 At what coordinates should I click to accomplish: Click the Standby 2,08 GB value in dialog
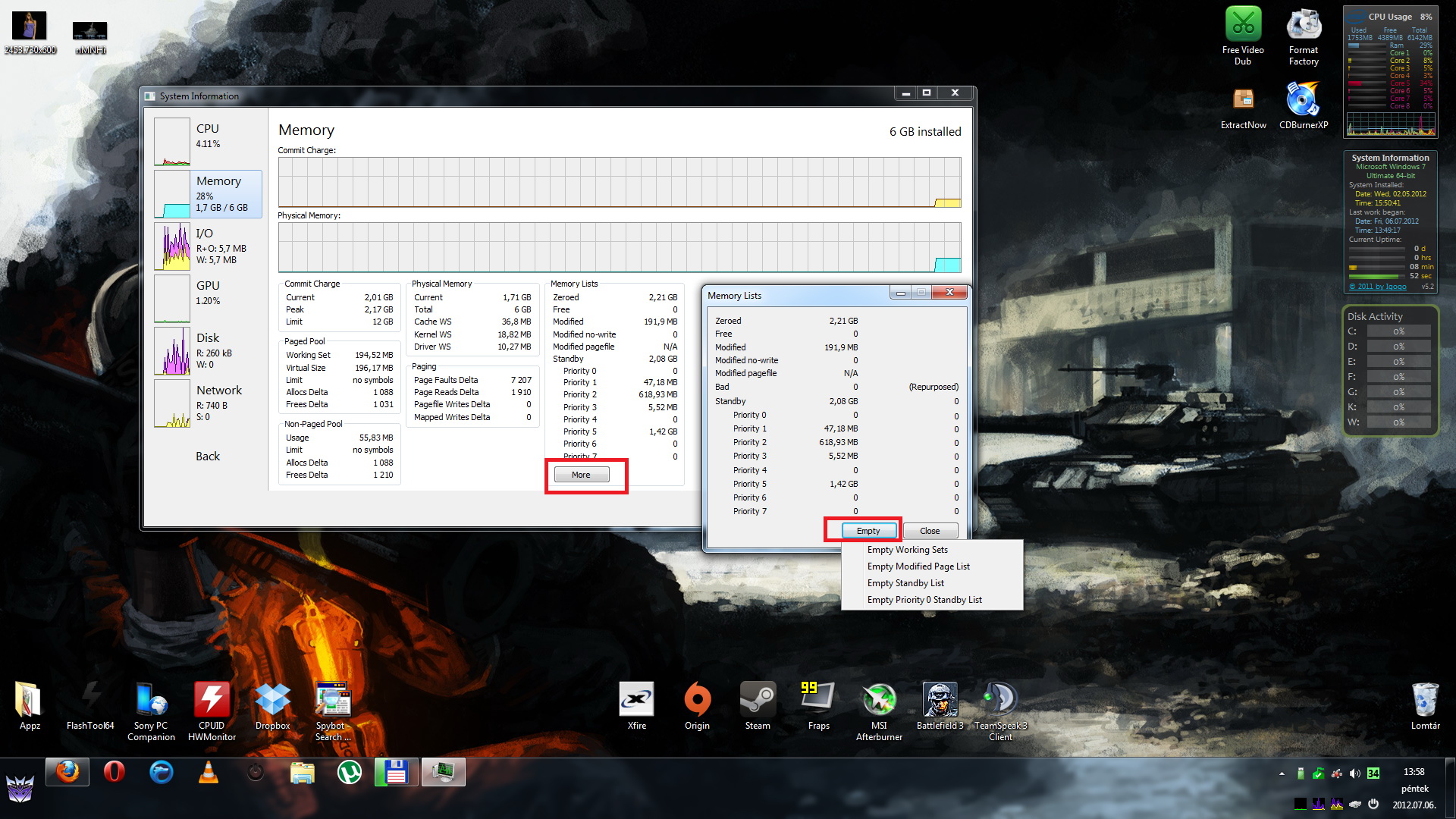click(x=843, y=401)
